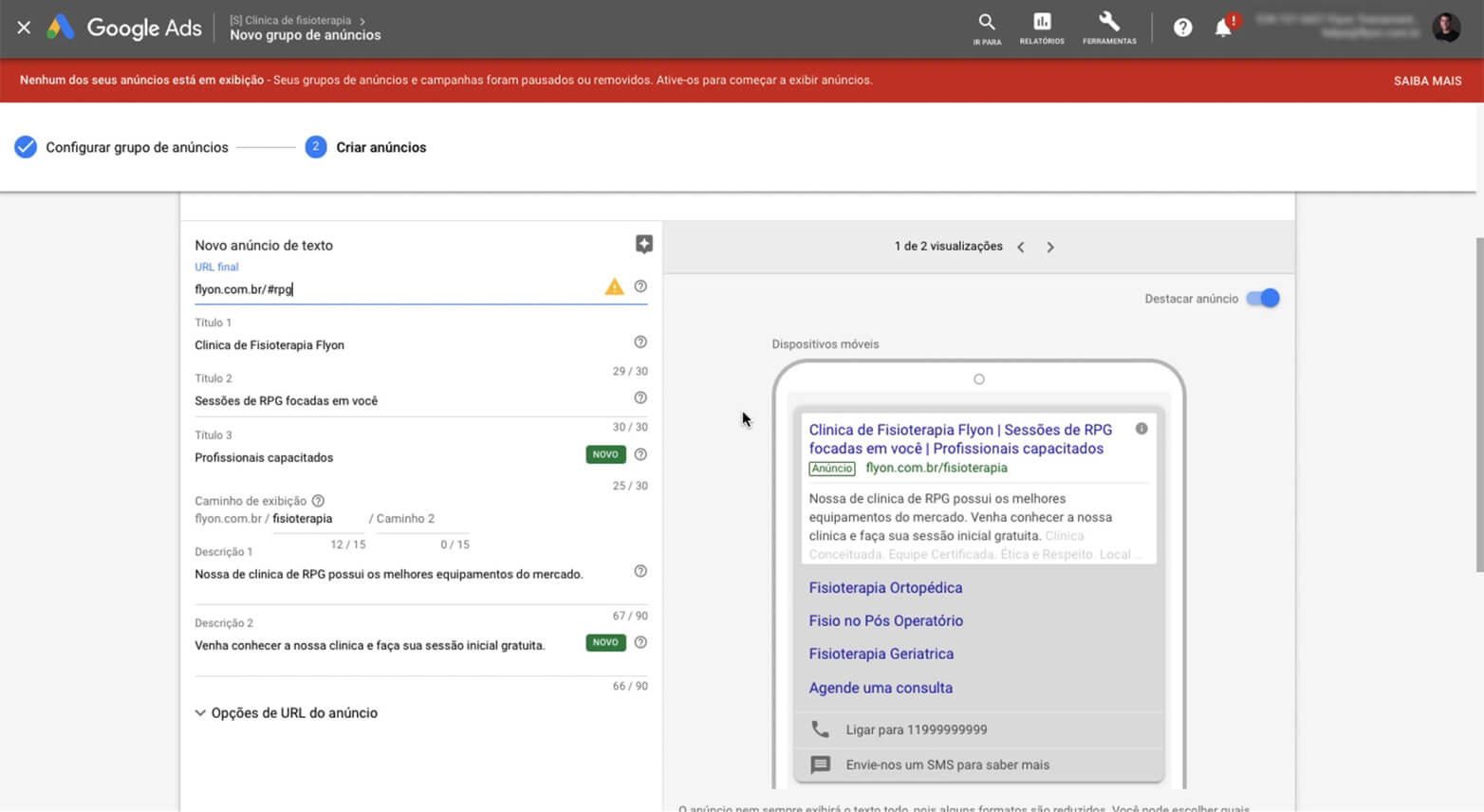Expand Opções de URL do anúncio
Screen dimensions: 1484x812
[x=287, y=712]
